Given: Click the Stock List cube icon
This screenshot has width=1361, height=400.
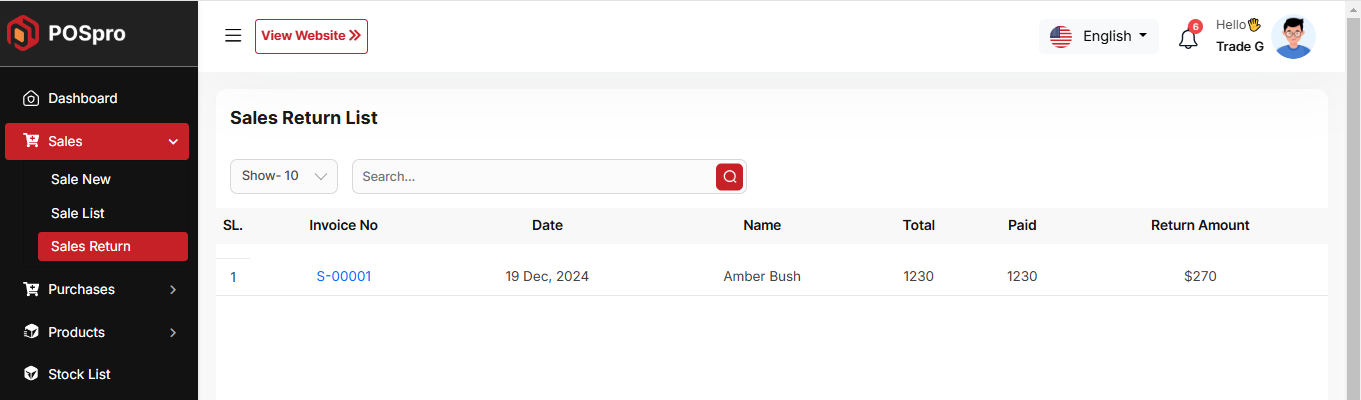Looking at the screenshot, I should click(31, 374).
